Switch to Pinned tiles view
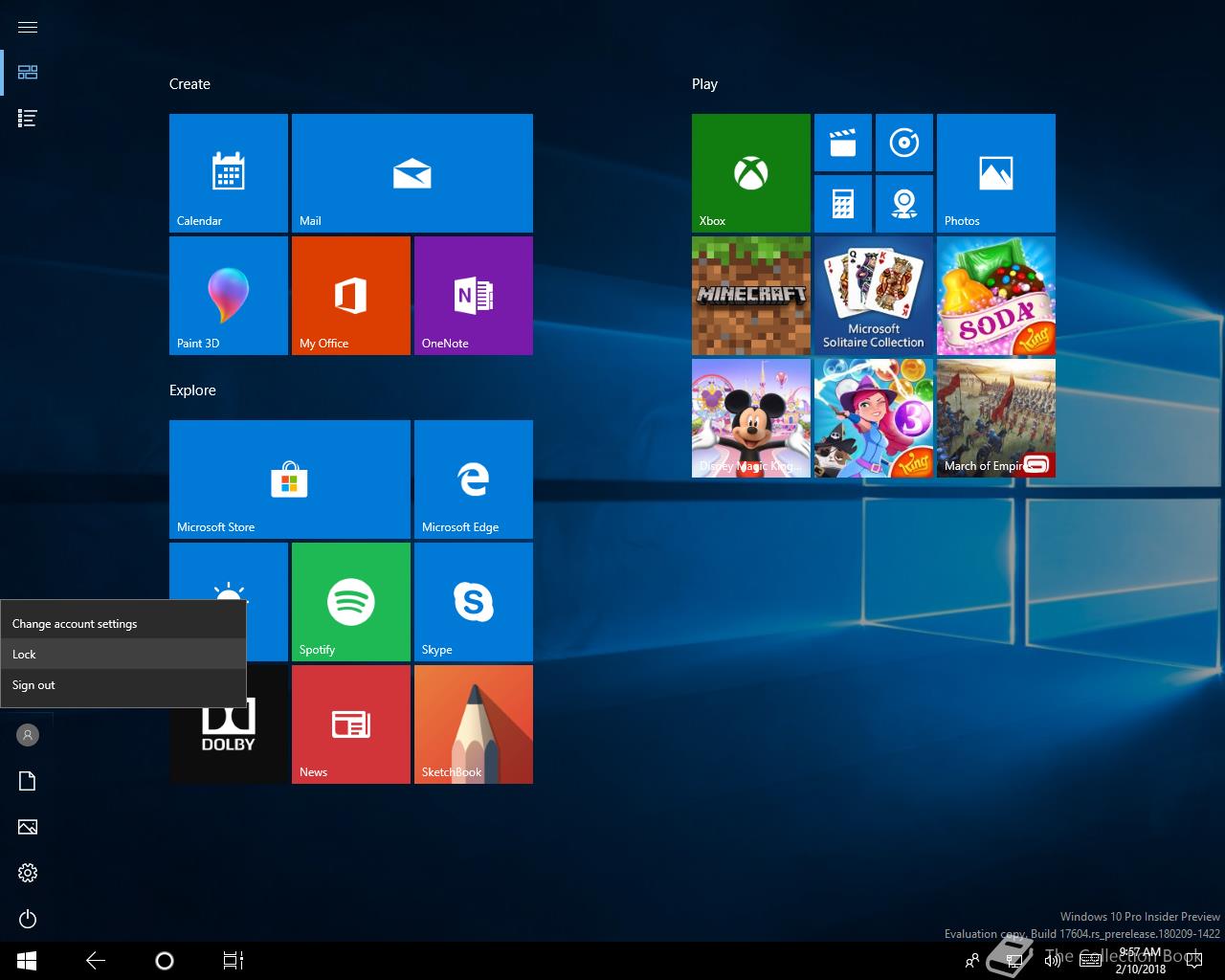This screenshot has width=1225, height=980. point(28,73)
